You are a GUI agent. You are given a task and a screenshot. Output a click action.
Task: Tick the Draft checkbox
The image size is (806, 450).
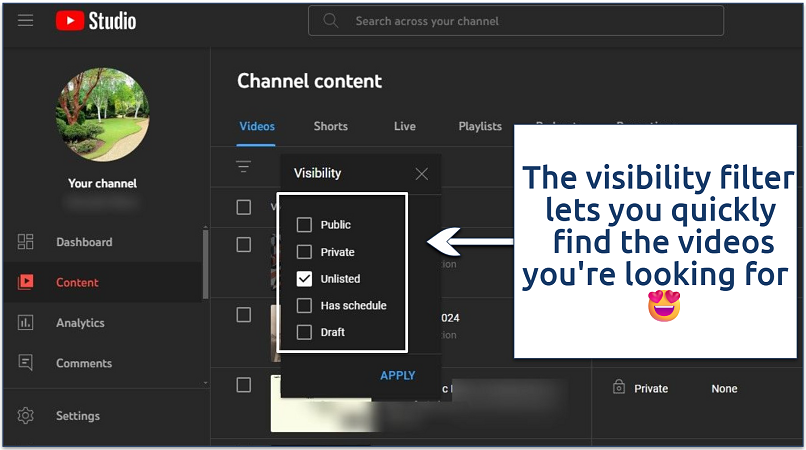point(305,332)
